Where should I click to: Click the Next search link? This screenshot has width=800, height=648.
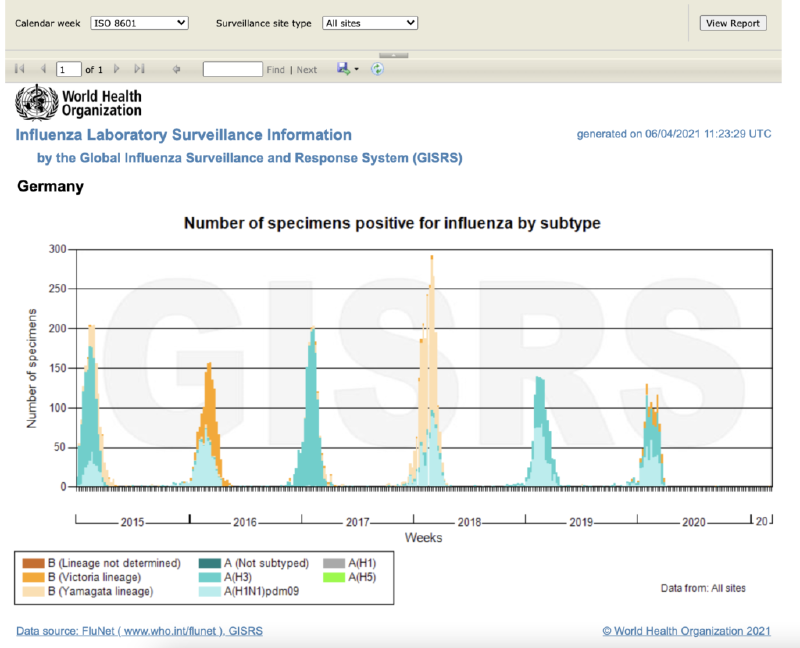(307, 70)
